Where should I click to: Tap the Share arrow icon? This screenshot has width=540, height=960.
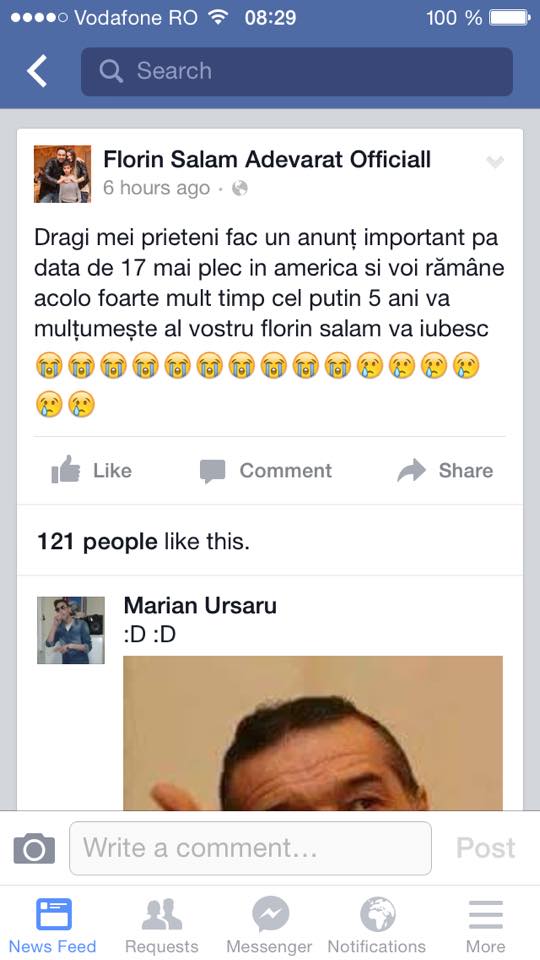click(411, 470)
